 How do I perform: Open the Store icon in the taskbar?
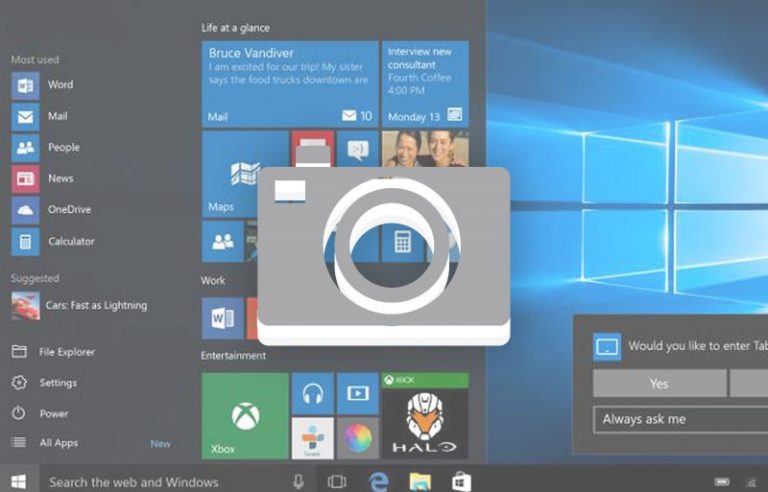tap(461, 481)
